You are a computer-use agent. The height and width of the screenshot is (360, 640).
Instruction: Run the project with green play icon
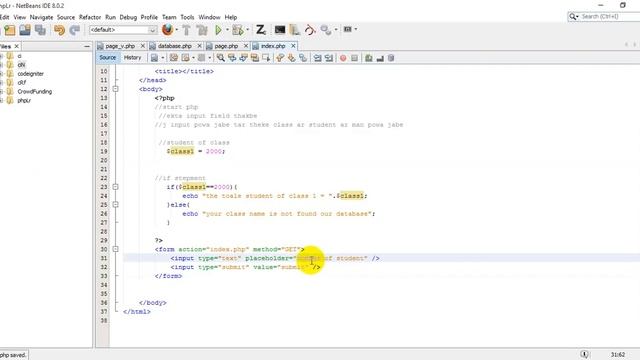[218, 30]
